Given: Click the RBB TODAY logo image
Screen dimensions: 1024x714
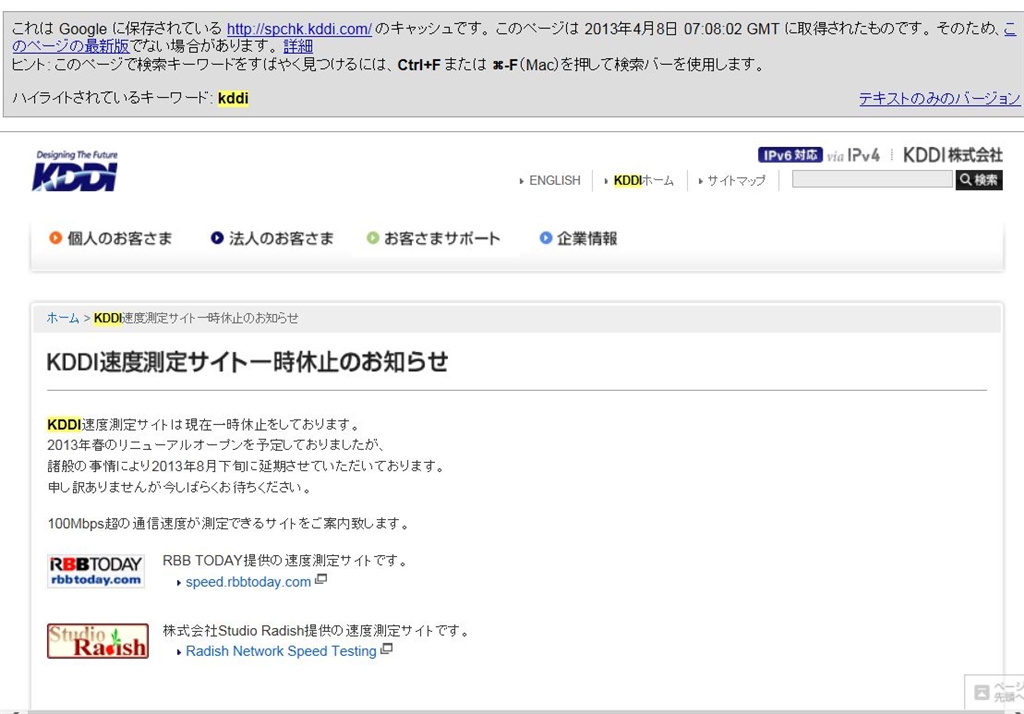Looking at the screenshot, I should [x=96, y=571].
